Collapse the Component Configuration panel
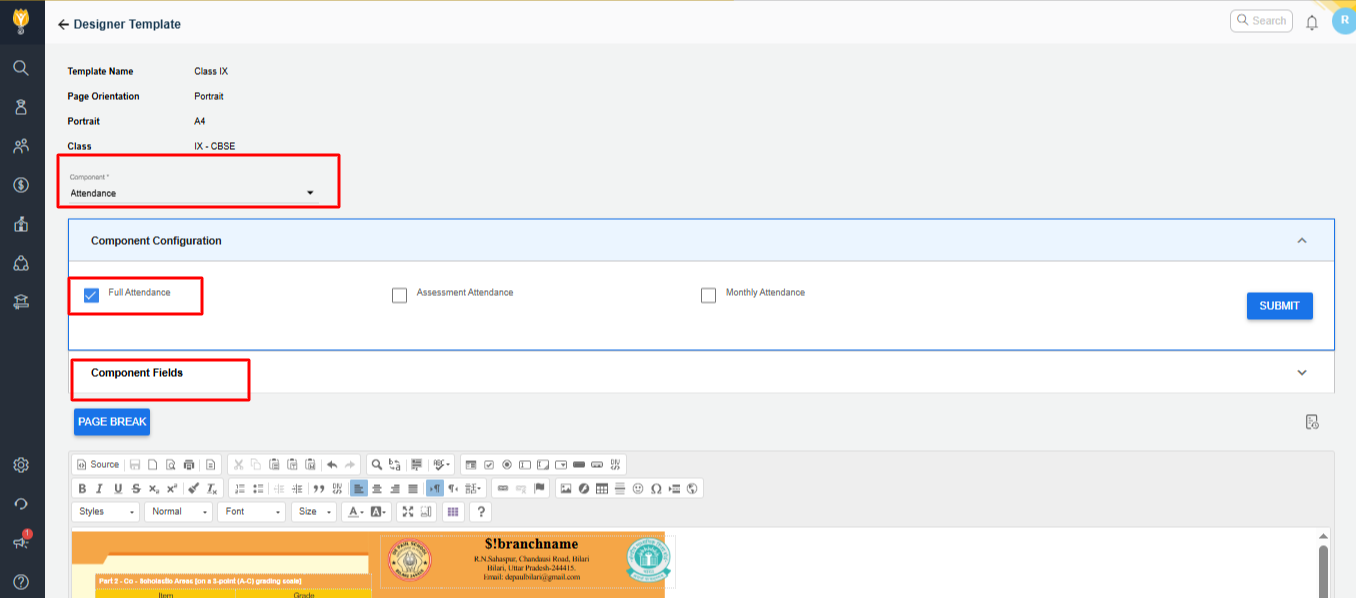This screenshot has height=598, width=1356. (1301, 241)
